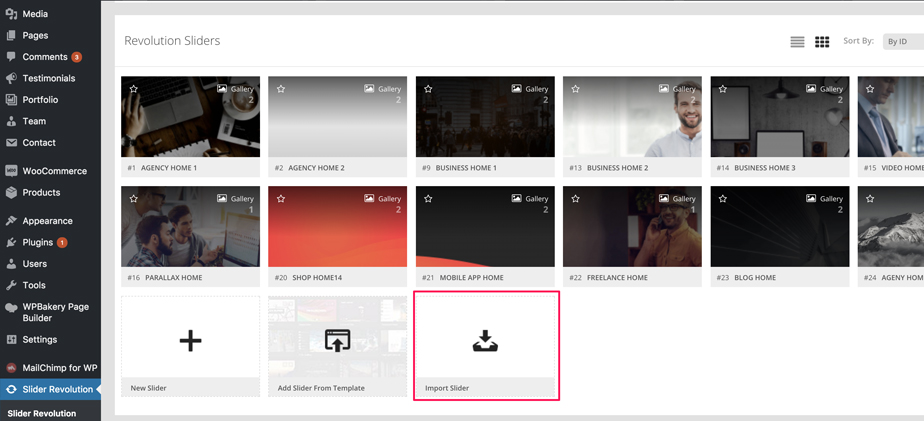Click the MOBILE APP HOME title text
924x421 pixels.
coord(469,278)
